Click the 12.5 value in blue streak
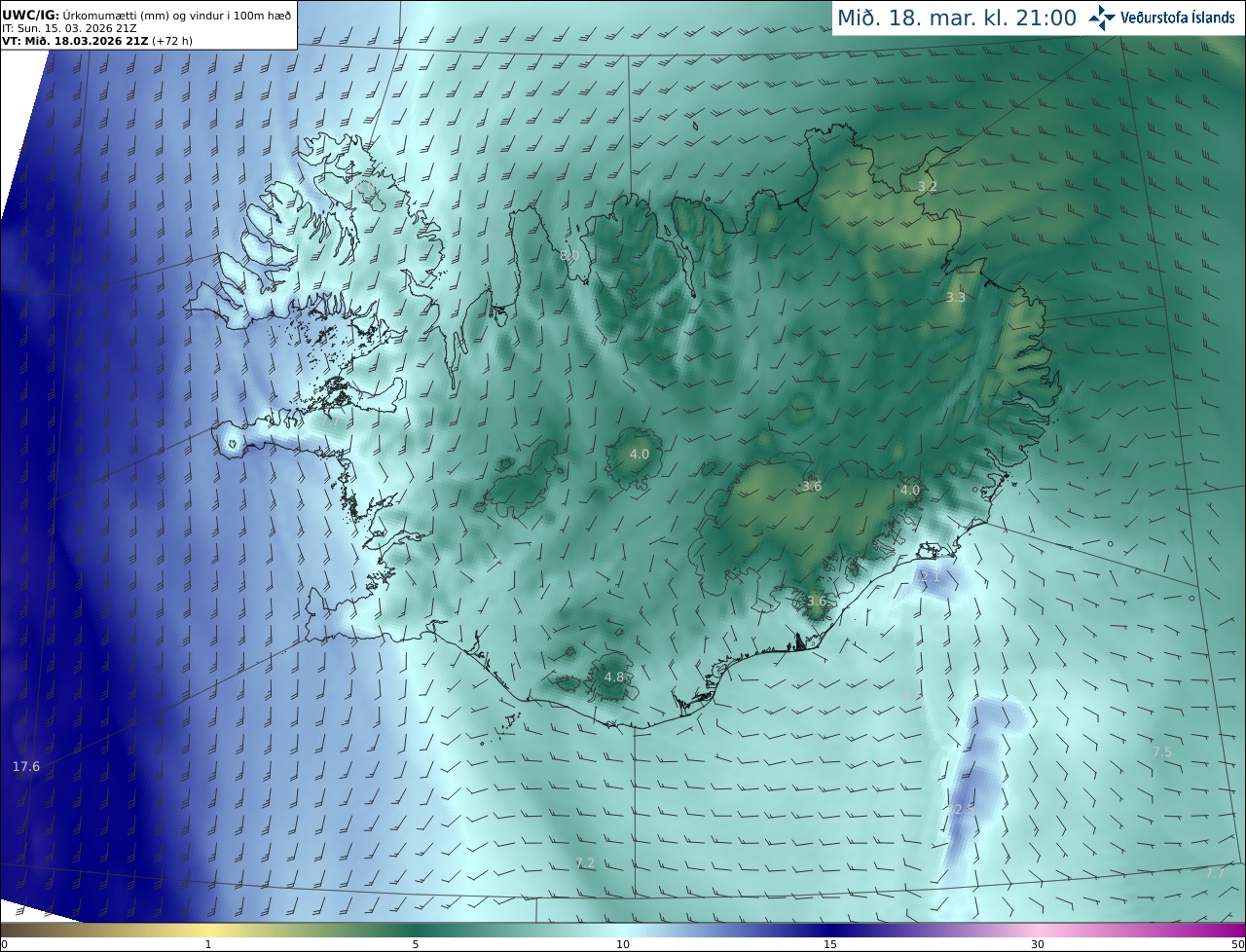This screenshot has width=1246, height=952. [962, 810]
